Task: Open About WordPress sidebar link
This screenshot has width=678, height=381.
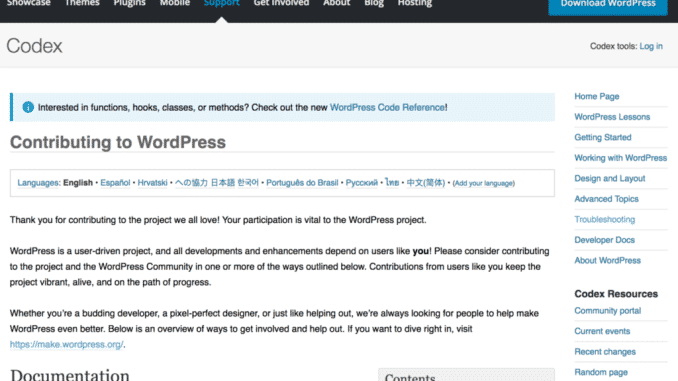Action: [x=608, y=260]
